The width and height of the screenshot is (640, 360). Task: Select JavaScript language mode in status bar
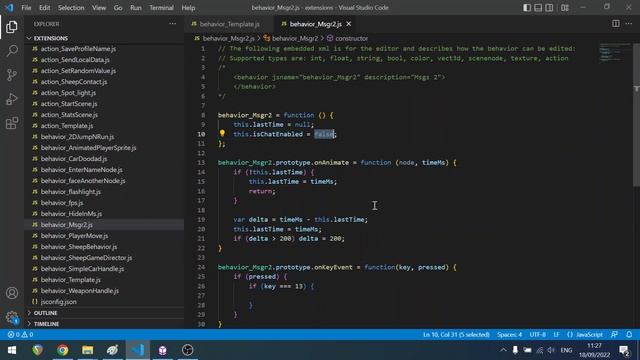(x=589, y=334)
